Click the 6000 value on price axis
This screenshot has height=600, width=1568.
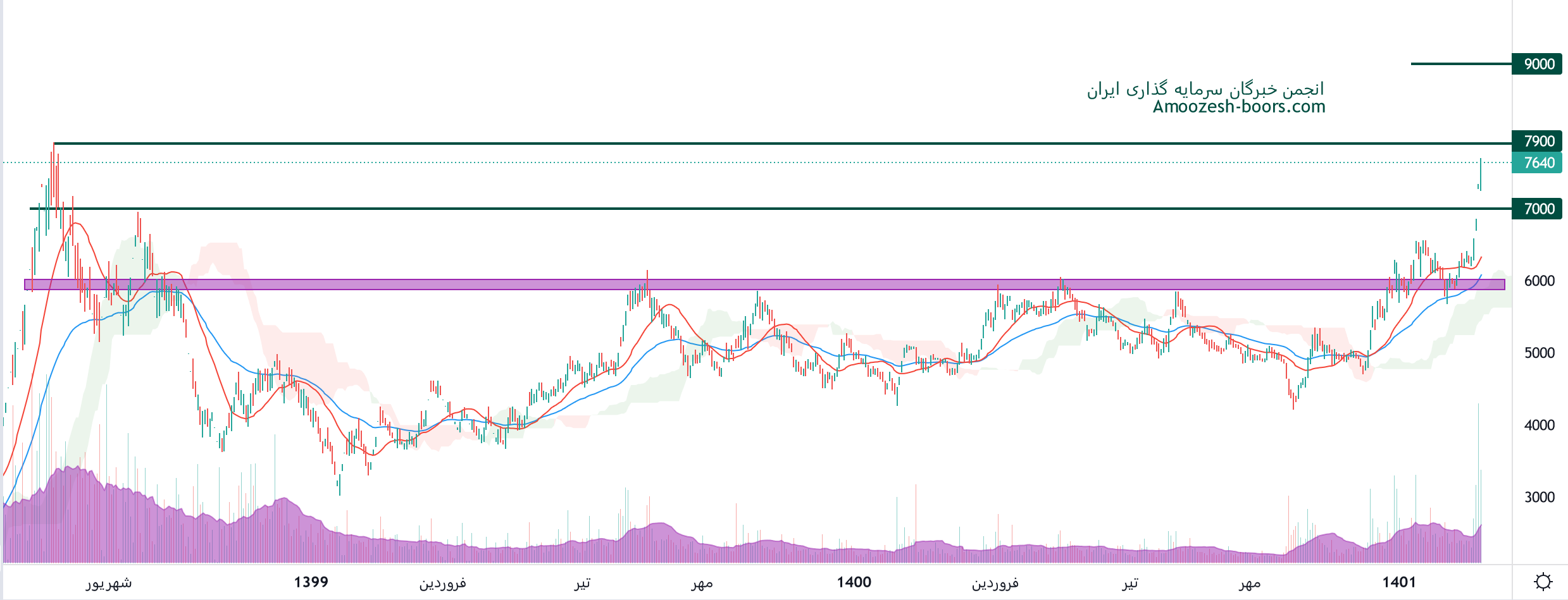(x=1539, y=281)
